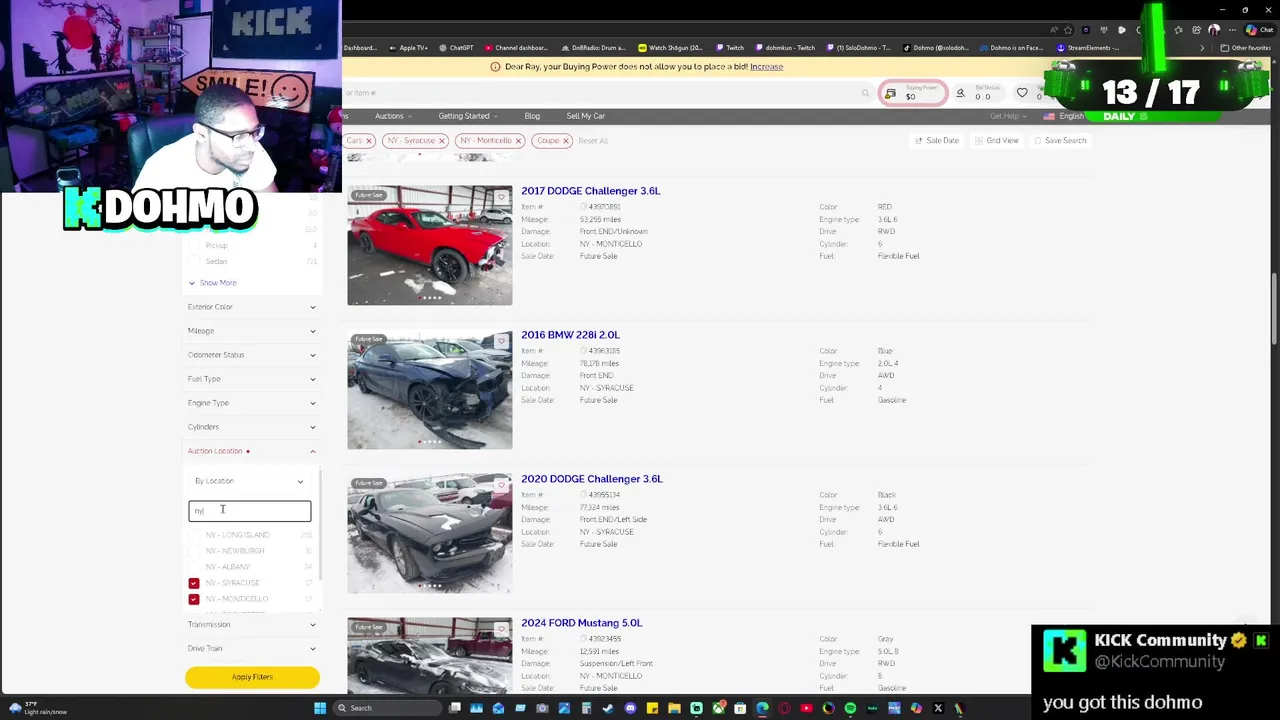Open the Other favorites folder
Image resolution: width=1280 pixels, height=720 pixels.
point(1246,47)
